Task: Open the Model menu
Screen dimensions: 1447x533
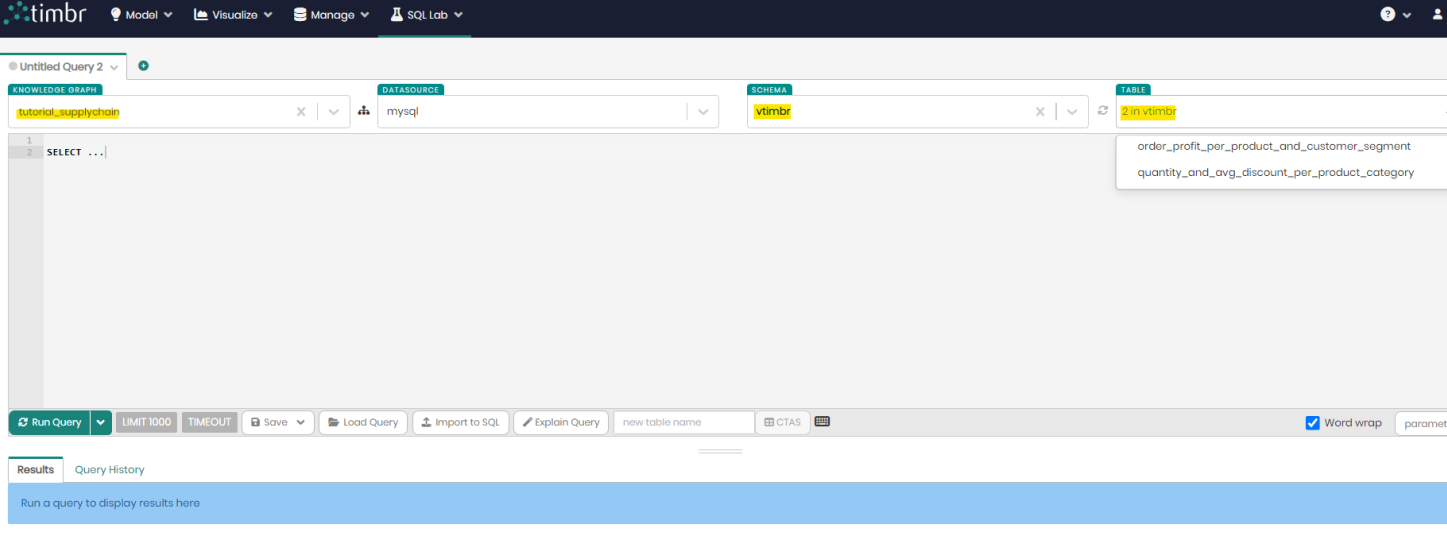Action: 141,15
